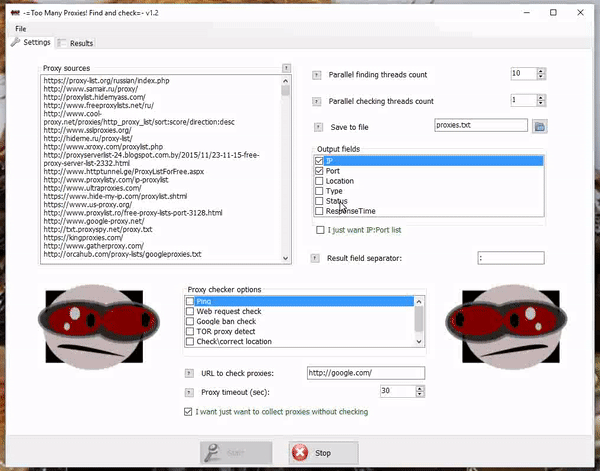Viewport: 600px width, 471px height.
Task: Click help icon for Proxy timeout
Action: (189, 392)
